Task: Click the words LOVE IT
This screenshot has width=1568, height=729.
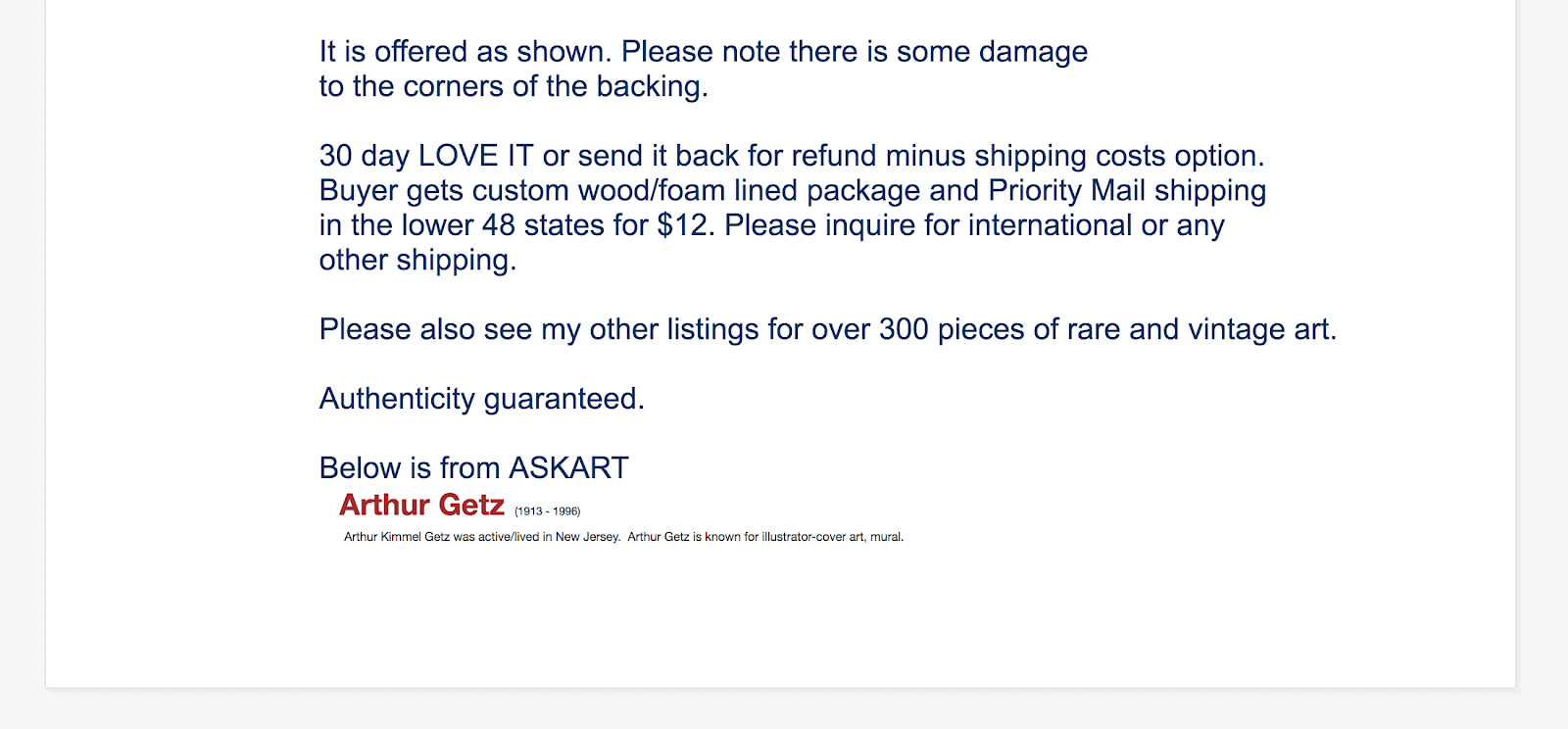Action: (x=475, y=156)
